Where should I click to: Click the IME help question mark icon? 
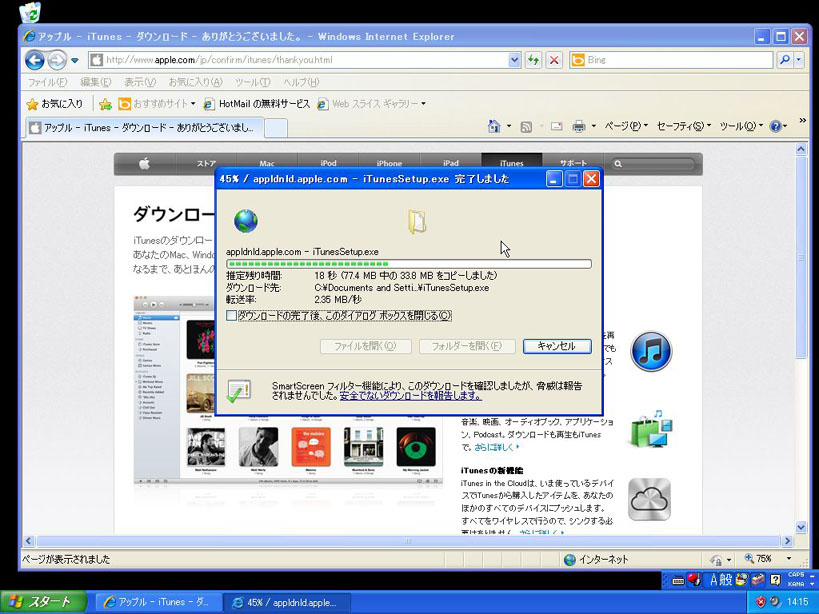point(776,580)
